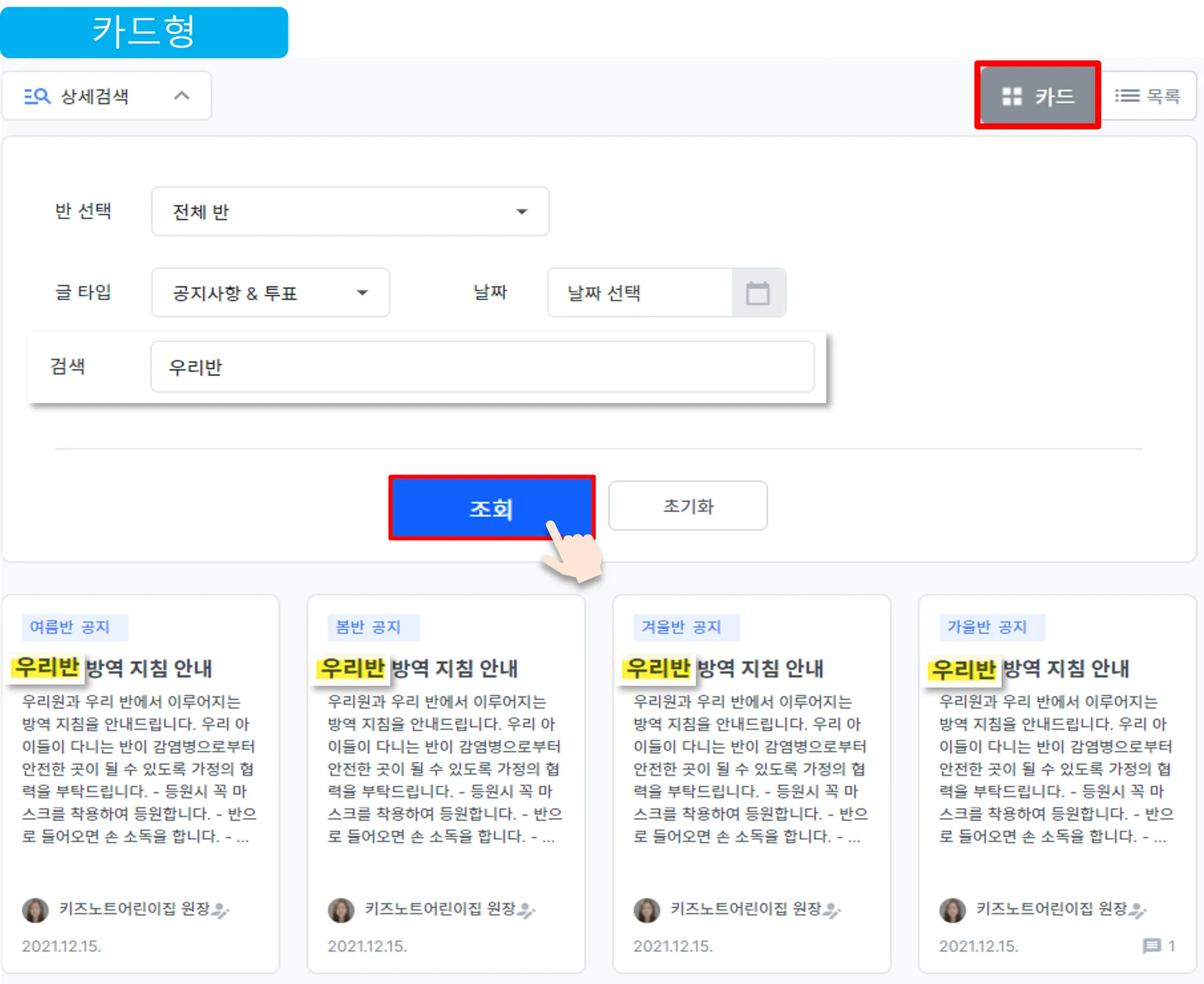Screen dimensions: 1204x984
Task: Collapse the 상세검색 panel chevron
Action: tap(182, 96)
